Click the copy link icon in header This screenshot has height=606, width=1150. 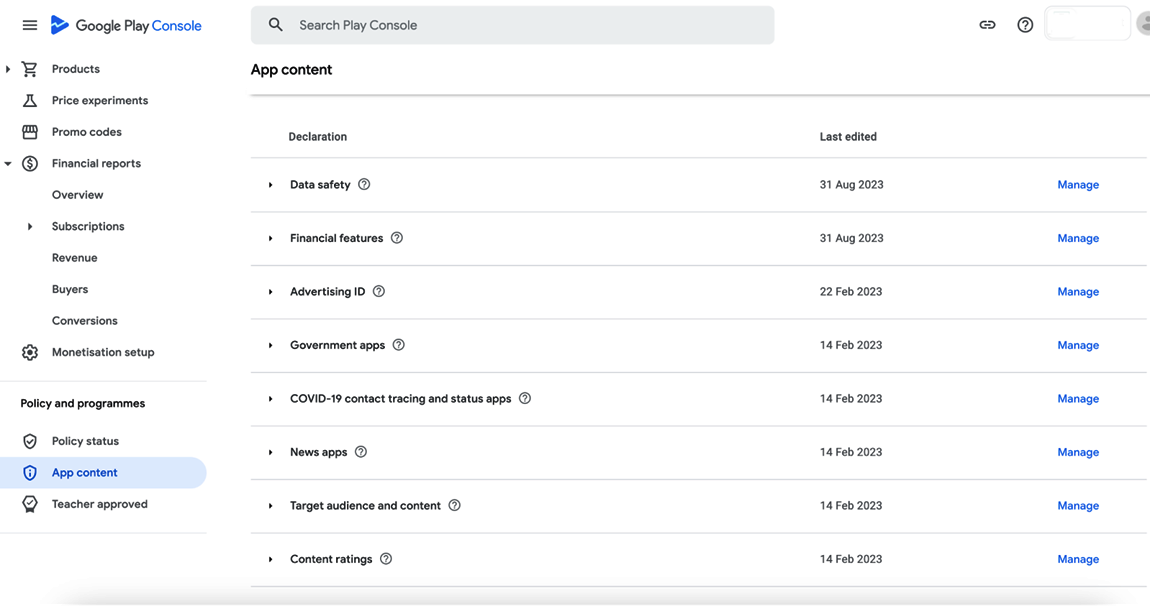(x=987, y=25)
